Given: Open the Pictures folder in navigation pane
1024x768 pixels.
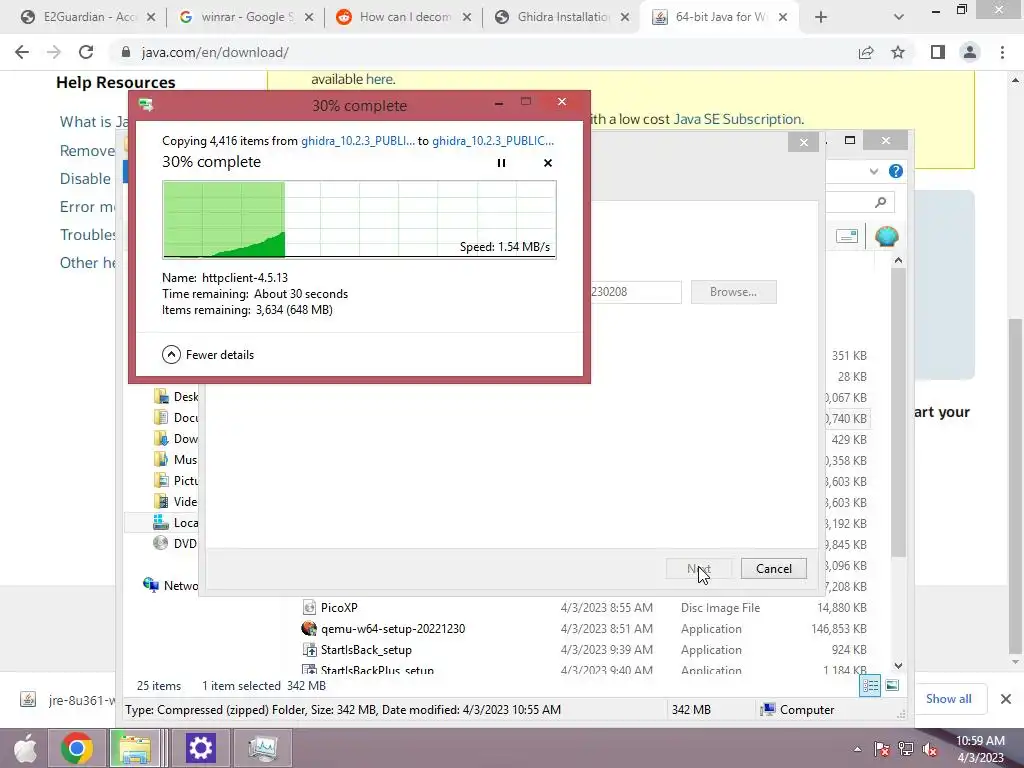Looking at the screenshot, I should coord(174,481).
